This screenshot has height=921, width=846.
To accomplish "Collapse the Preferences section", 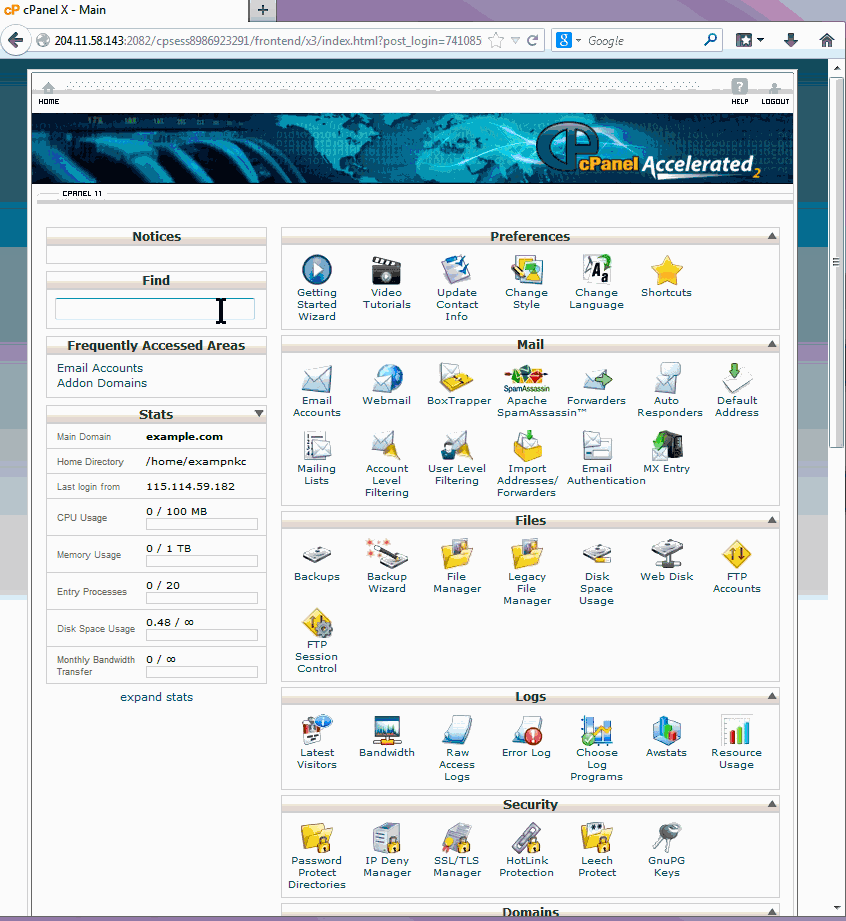I will (x=771, y=237).
